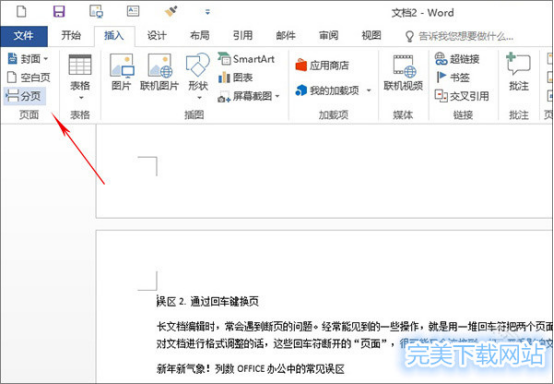This screenshot has height=384, width=554.
Task: Insert a SmartArt graphic
Action: pyautogui.click(x=246, y=59)
